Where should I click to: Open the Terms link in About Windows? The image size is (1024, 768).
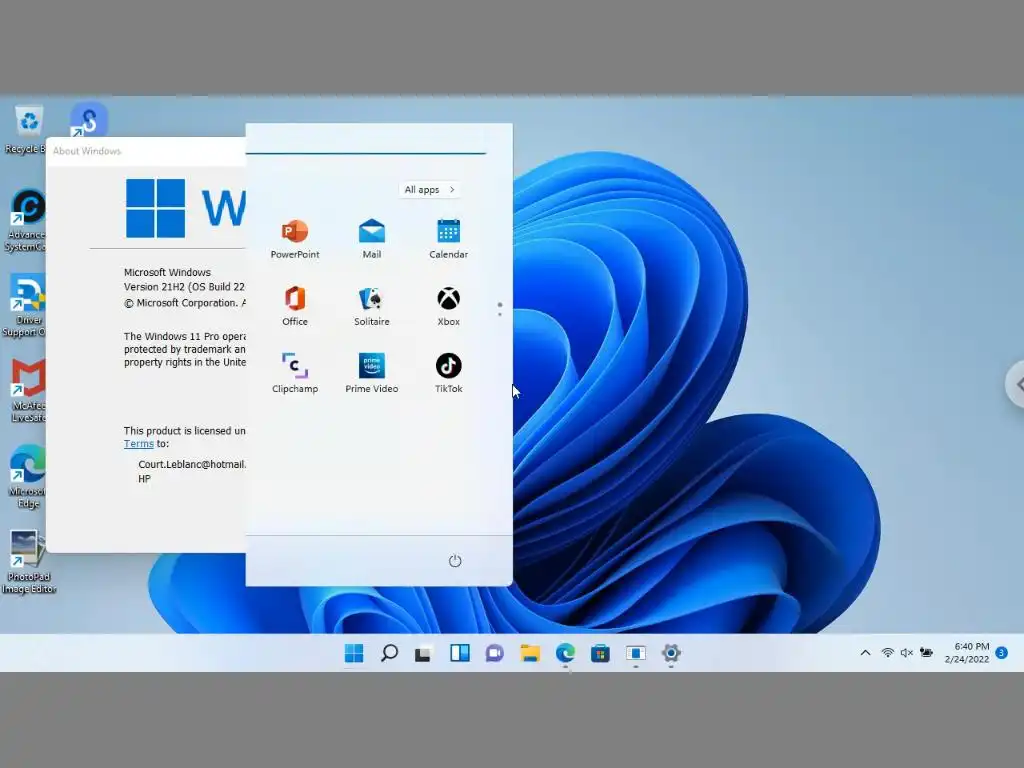pos(138,444)
